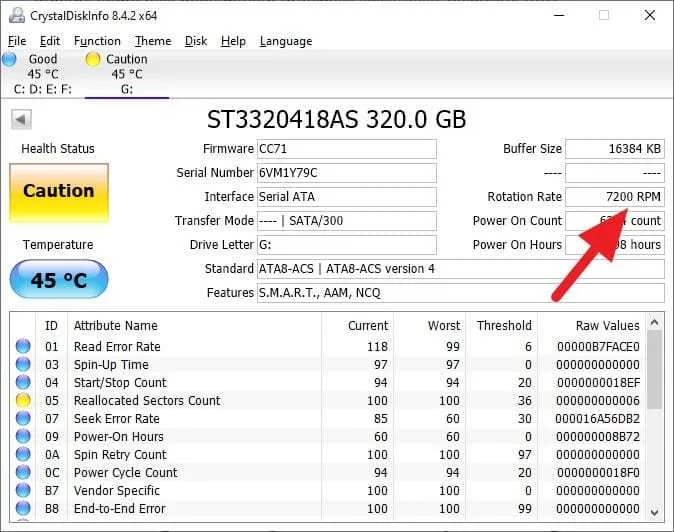Screen dimensions: 674x532
Task: Click blue status icon for Start/Stop Count
Action: pos(23,382)
